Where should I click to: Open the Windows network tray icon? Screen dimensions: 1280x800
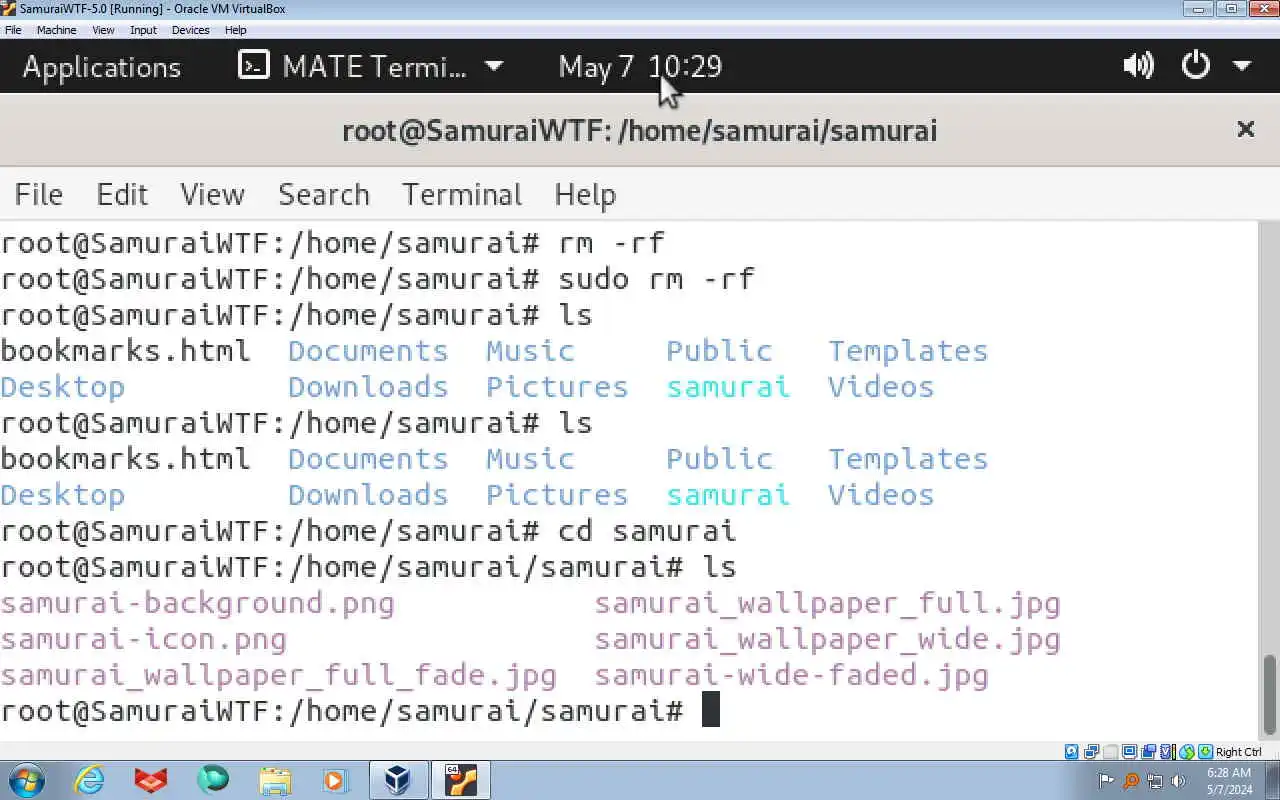pos(1155,781)
